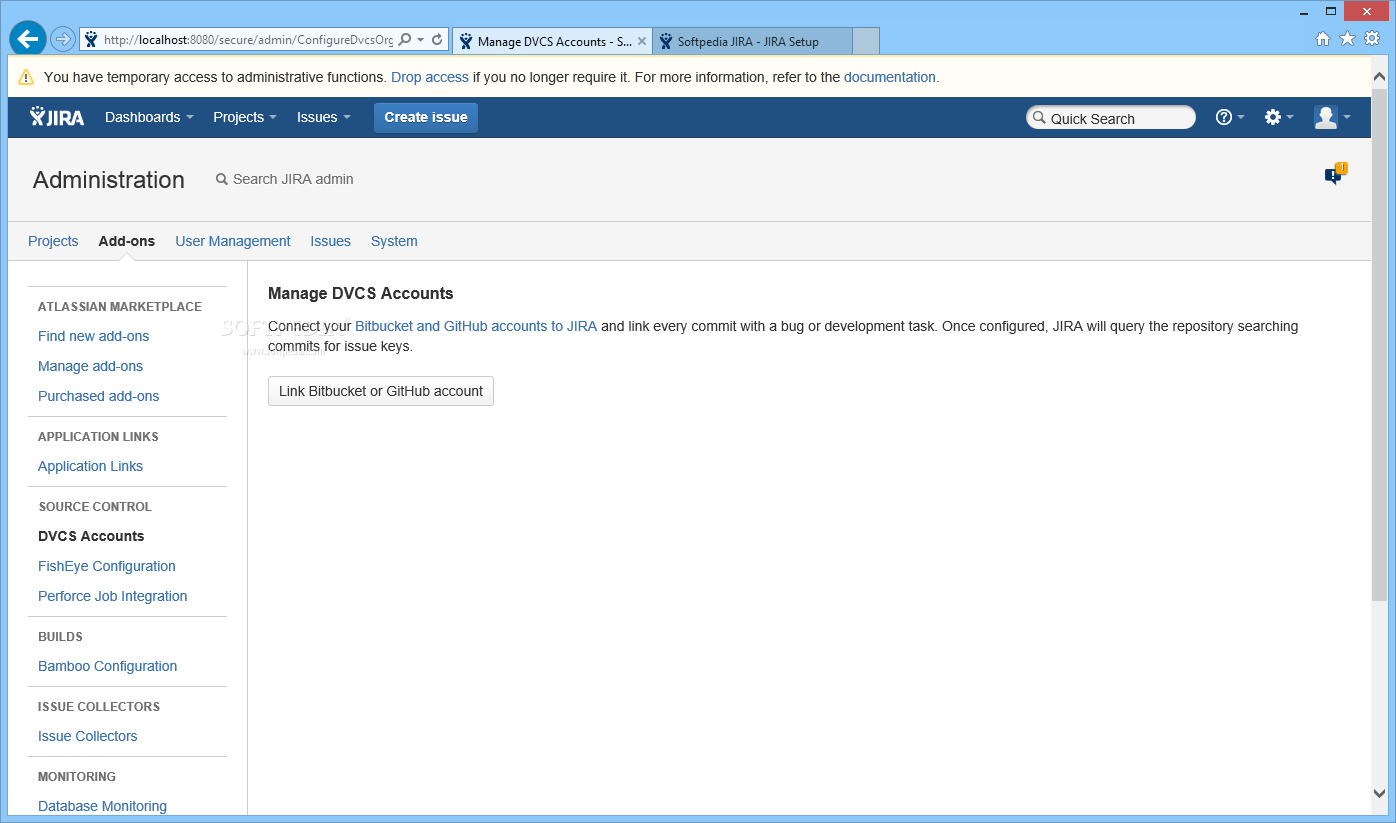Open browser Tools gear icon
Viewport: 1396px width, 823px height.
[1372, 39]
